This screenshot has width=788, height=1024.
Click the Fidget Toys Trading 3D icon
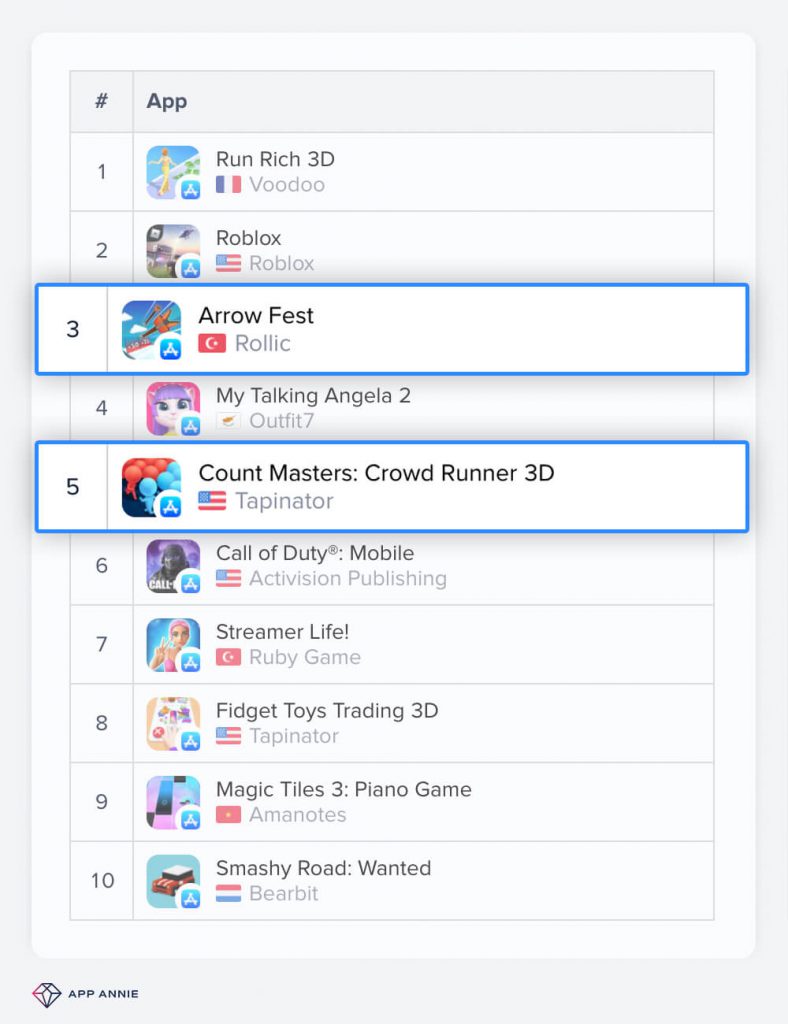[173, 724]
